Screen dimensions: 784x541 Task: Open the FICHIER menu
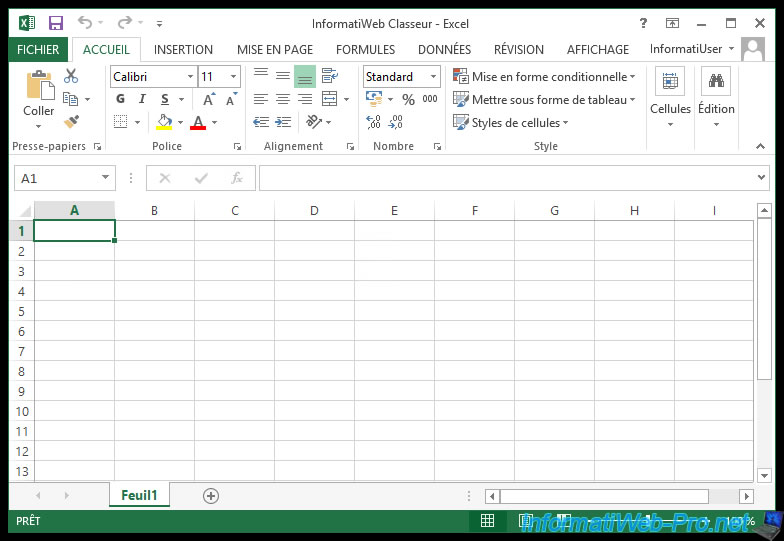click(x=38, y=50)
